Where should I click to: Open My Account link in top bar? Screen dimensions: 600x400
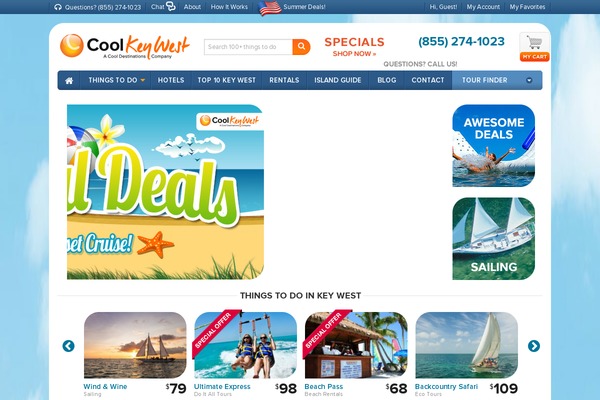(x=483, y=7)
